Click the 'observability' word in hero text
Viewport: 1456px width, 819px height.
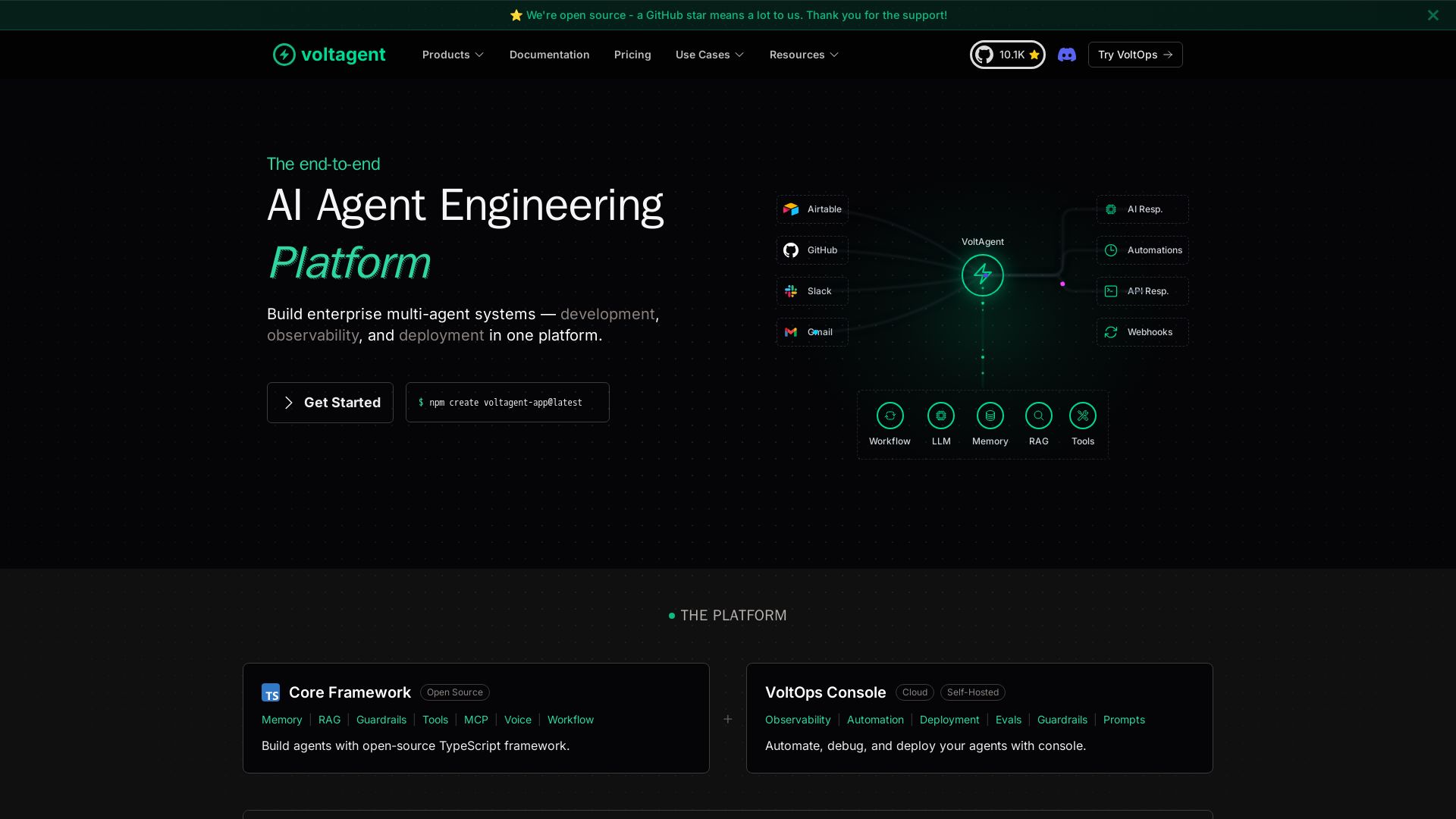[312, 335]
